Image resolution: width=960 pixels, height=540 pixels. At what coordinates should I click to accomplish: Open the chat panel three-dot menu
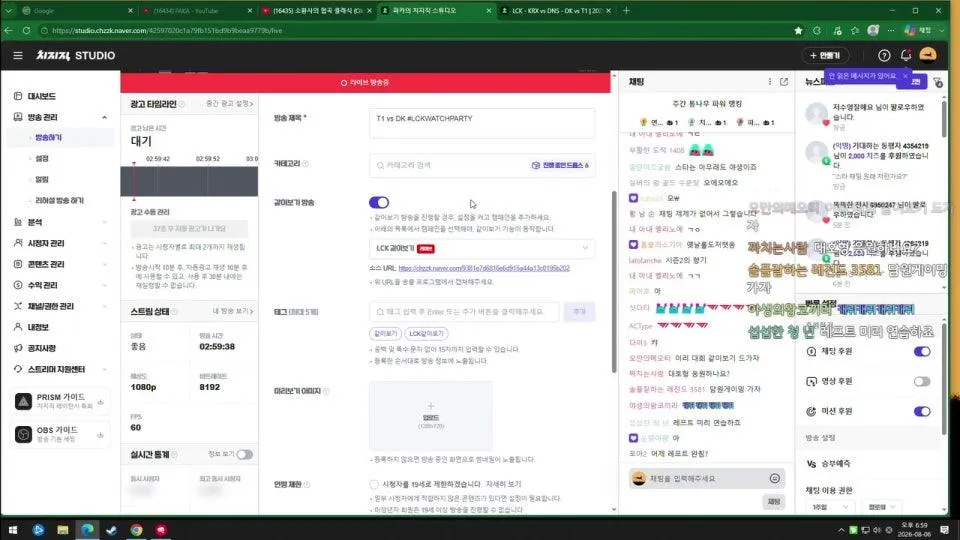770,81
